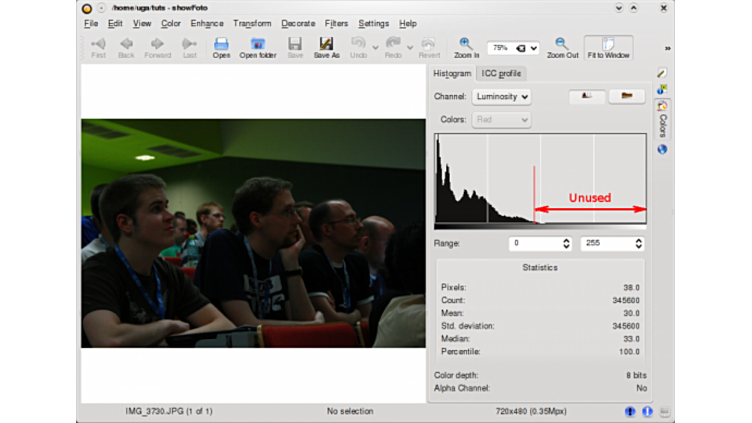Open the pencil properties sidebar icon
The width and height of the screenshot is (752, 423).
tap(662, 74)
